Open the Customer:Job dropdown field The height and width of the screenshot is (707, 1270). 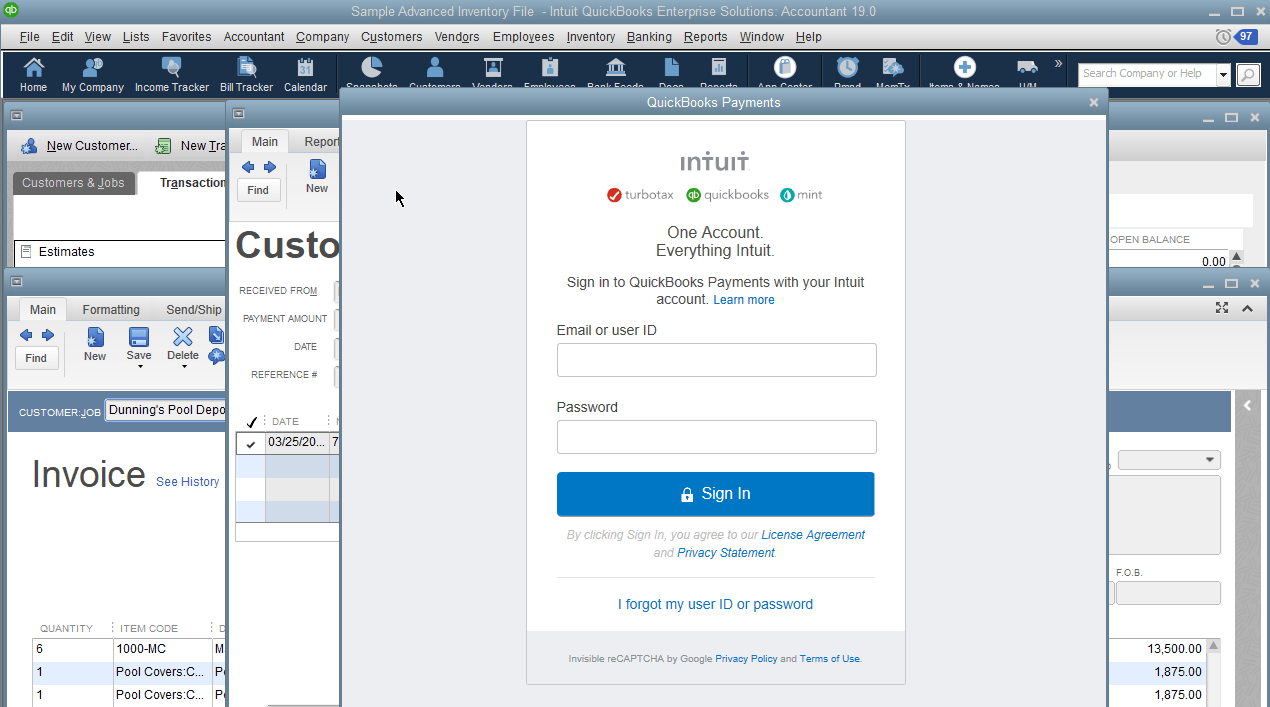[165, 411]
